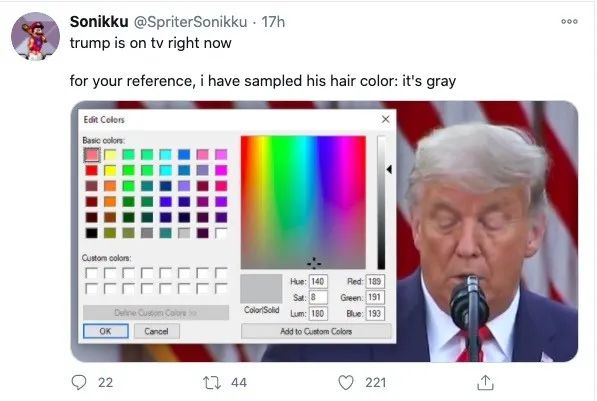
Task: Pick the pure red basic color swatch
Action: tap(91, 170)
